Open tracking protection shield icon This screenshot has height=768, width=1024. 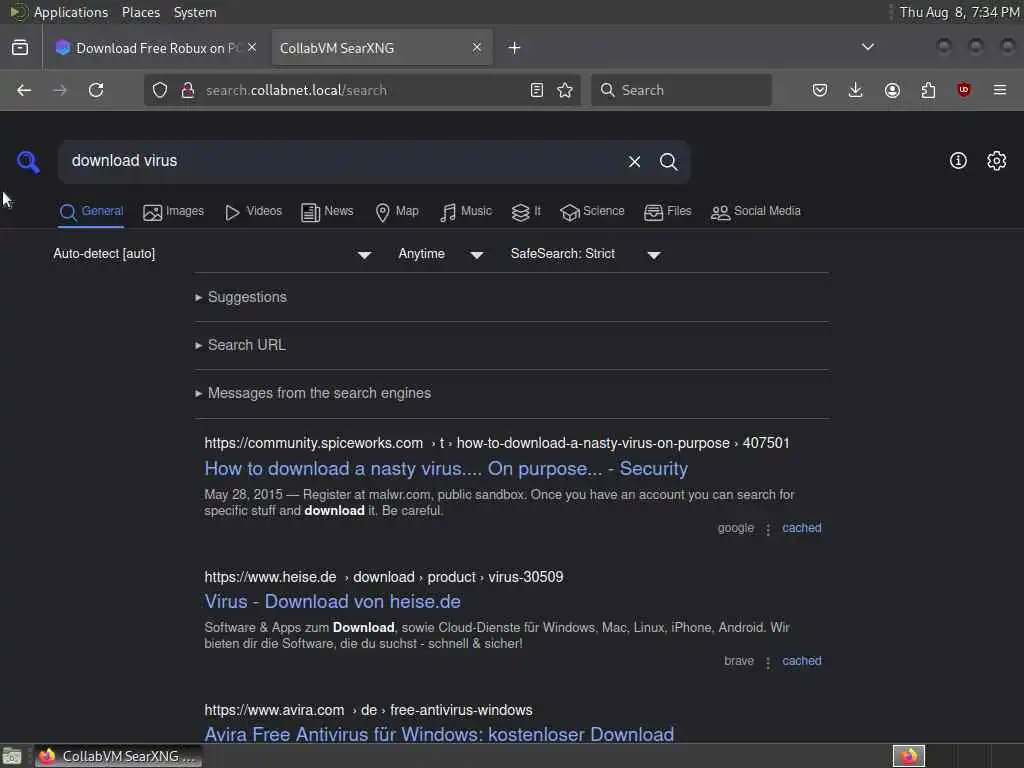pos(160,90)
